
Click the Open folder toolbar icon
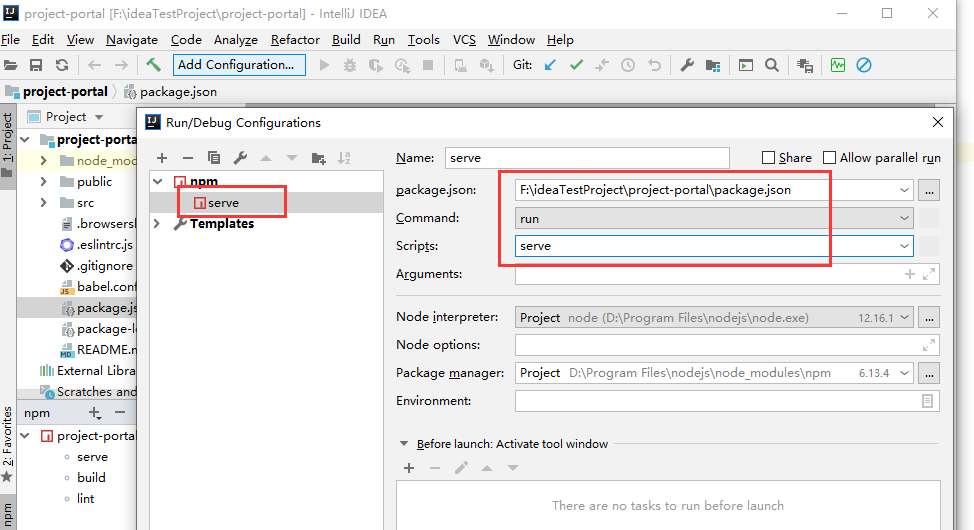click(x=11, y=65)
